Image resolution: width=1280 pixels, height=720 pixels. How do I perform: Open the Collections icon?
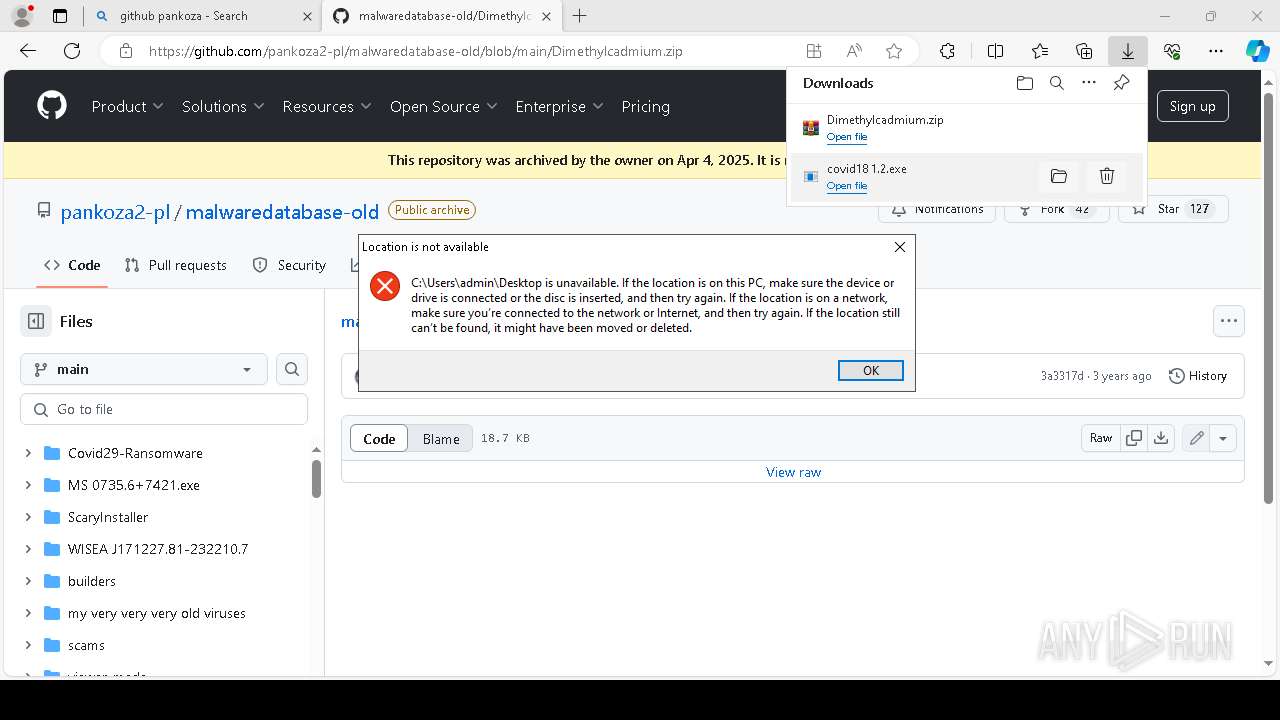tap(1084, 51)
